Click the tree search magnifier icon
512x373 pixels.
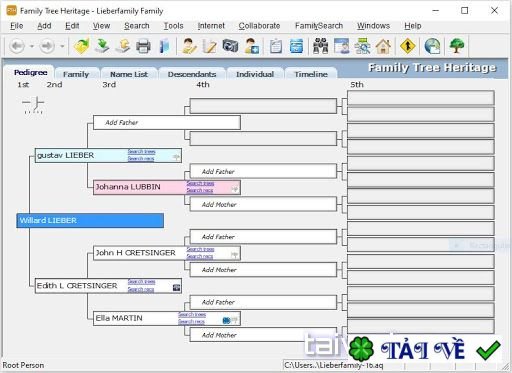pos(362,46)
